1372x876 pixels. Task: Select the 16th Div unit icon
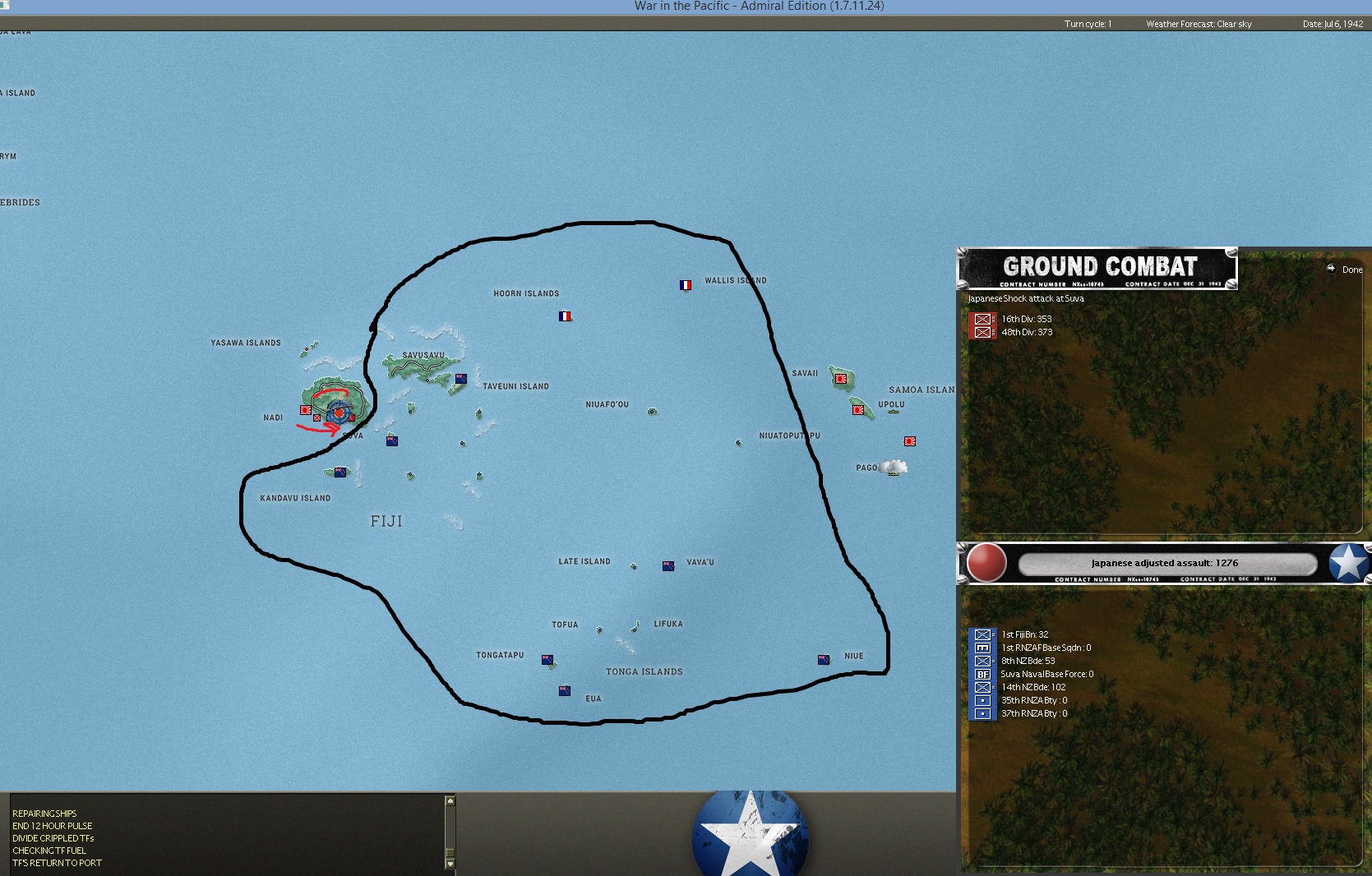[982, 319]
